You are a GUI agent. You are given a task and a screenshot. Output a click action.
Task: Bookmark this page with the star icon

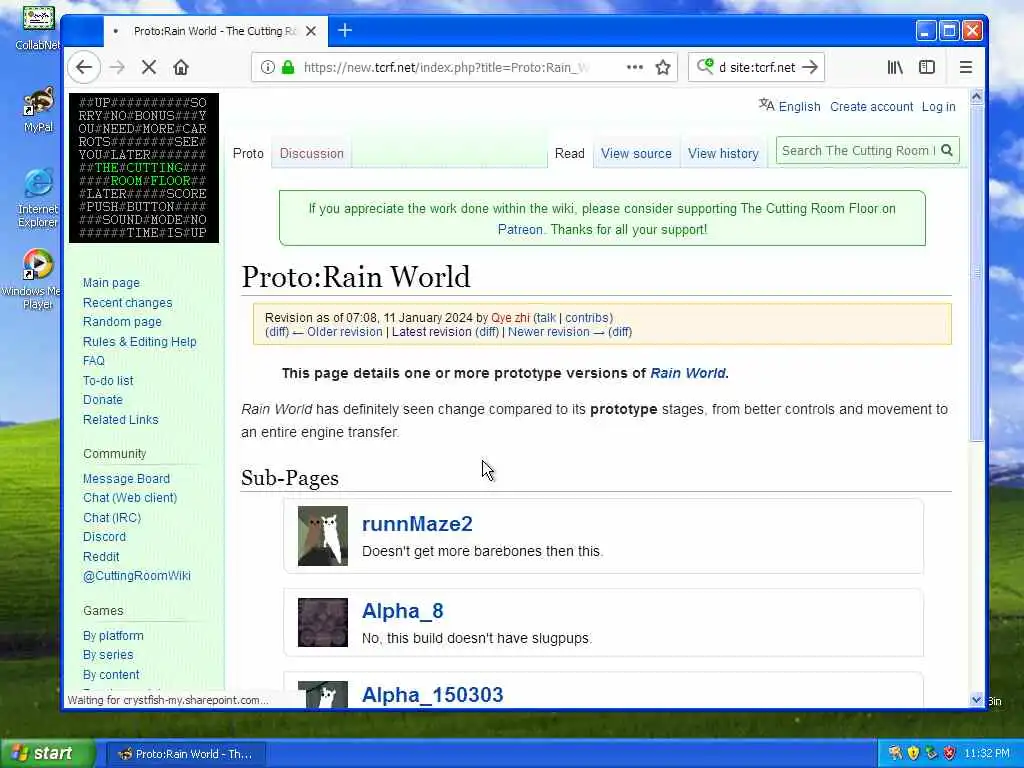pos(663,67)
